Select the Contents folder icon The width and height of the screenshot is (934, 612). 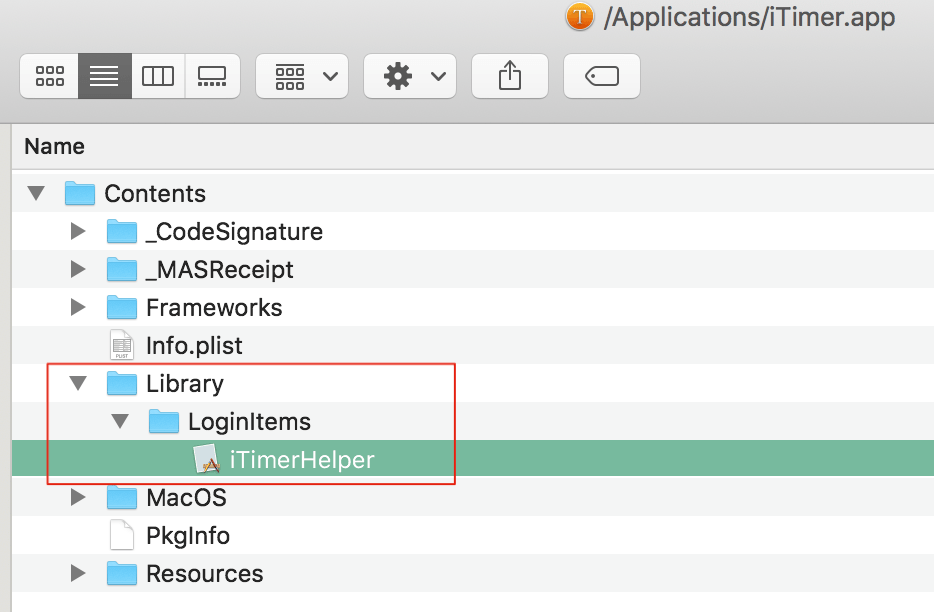[80, 193]
